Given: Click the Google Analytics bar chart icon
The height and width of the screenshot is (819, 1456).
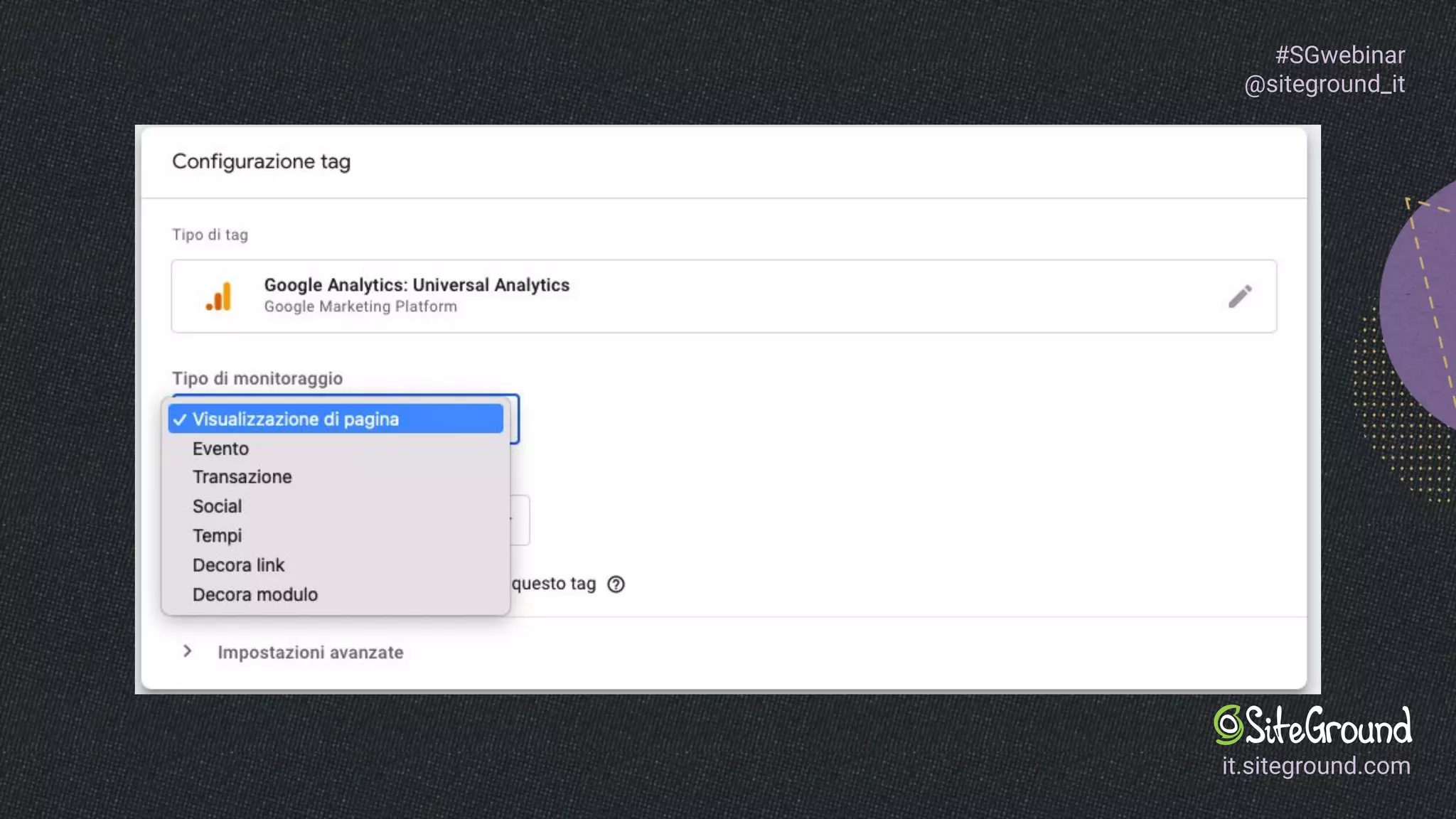Looking at the screenshot, I should pyautogui.click(x=219, y=296).
